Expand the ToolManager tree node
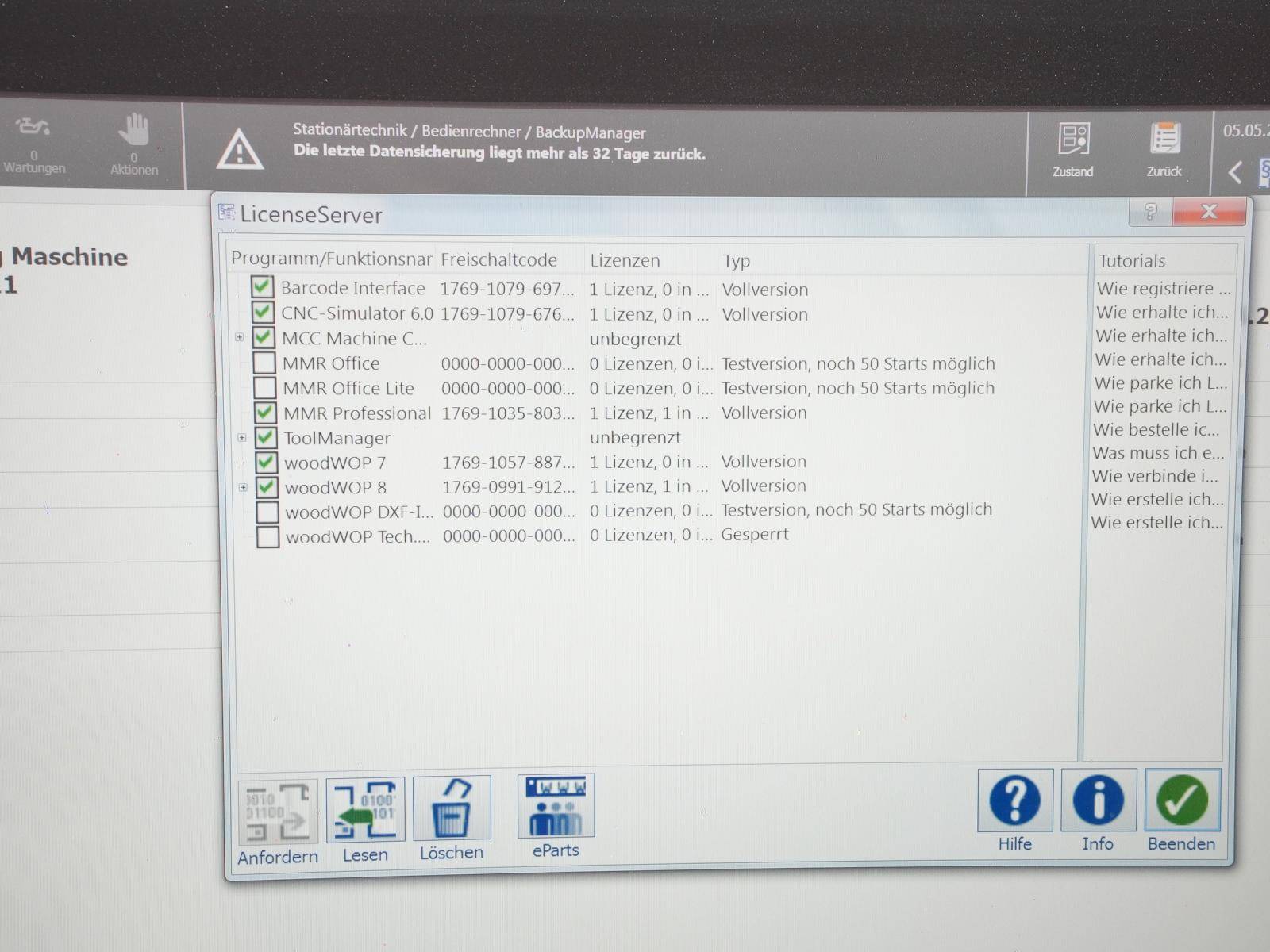 242,437
